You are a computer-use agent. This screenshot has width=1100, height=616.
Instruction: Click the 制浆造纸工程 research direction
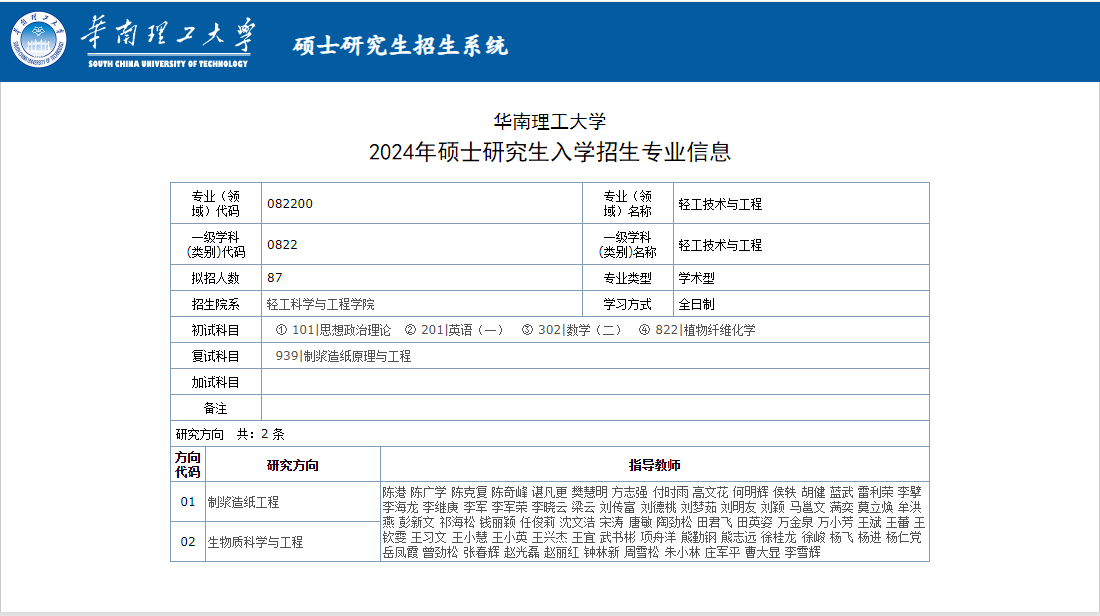tap(243, 502)
